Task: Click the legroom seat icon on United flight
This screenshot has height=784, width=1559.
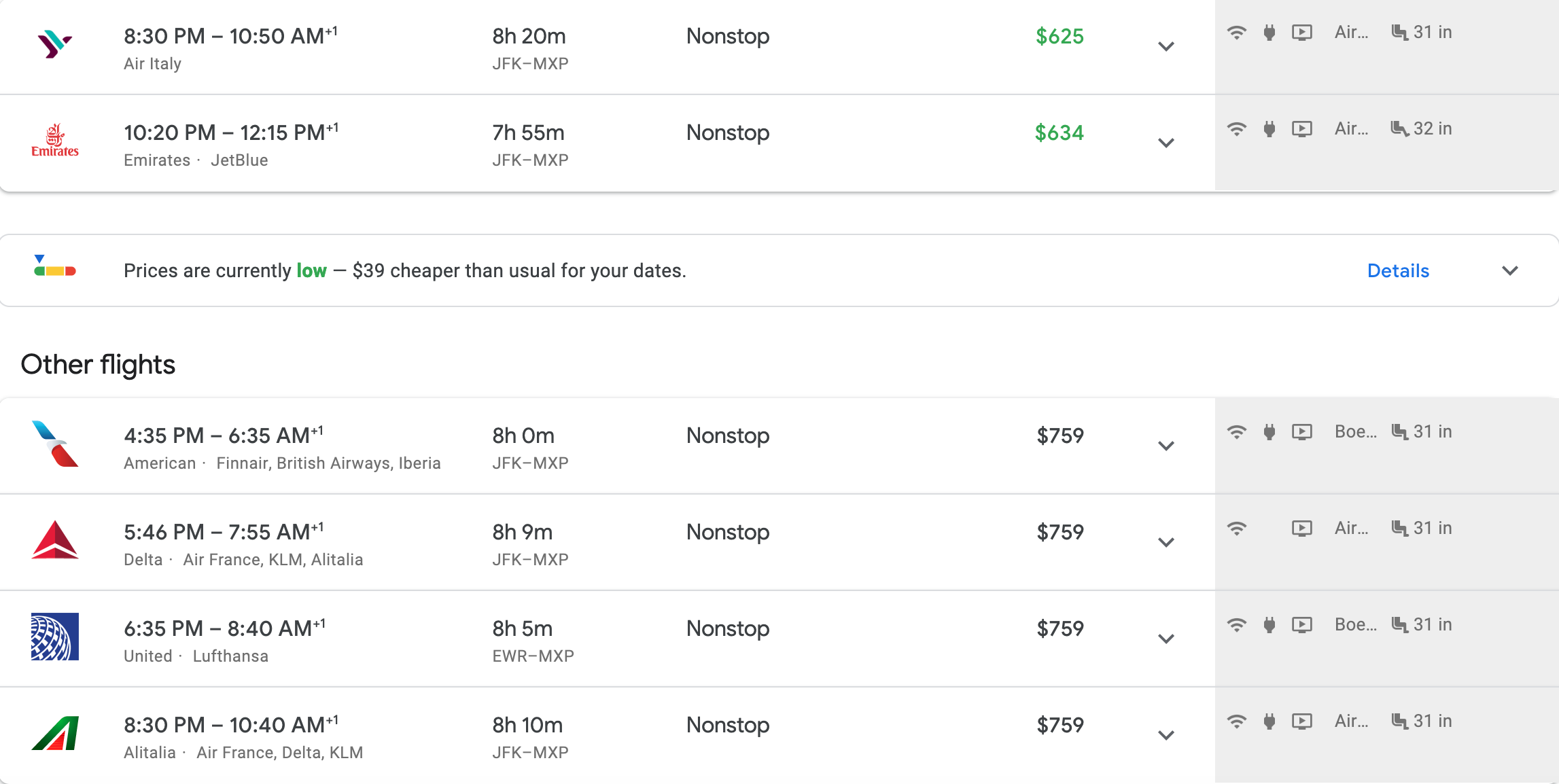Action: [x=1399, y=625]
